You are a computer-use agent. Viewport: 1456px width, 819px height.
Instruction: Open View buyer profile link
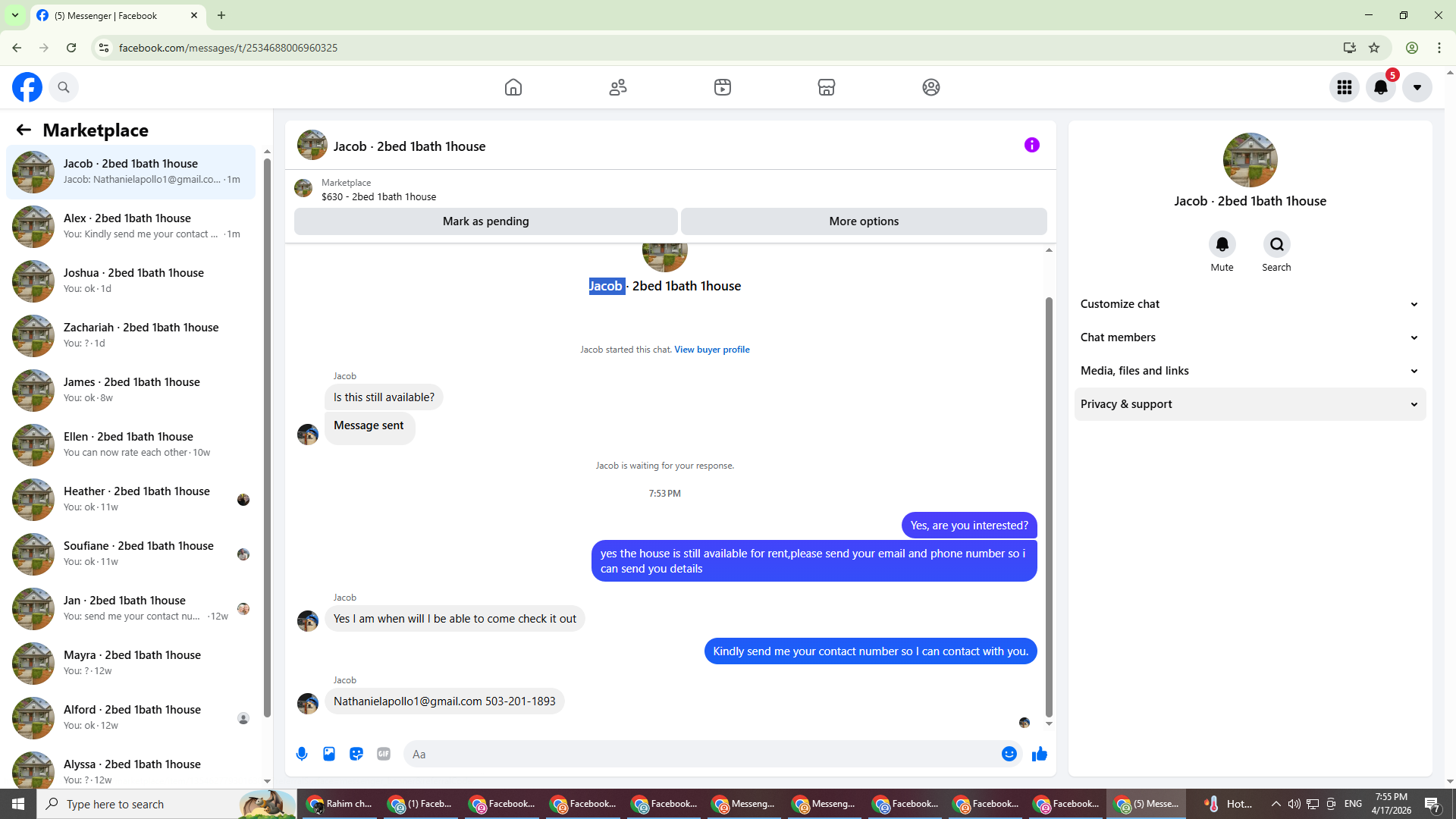pos(711,350)
